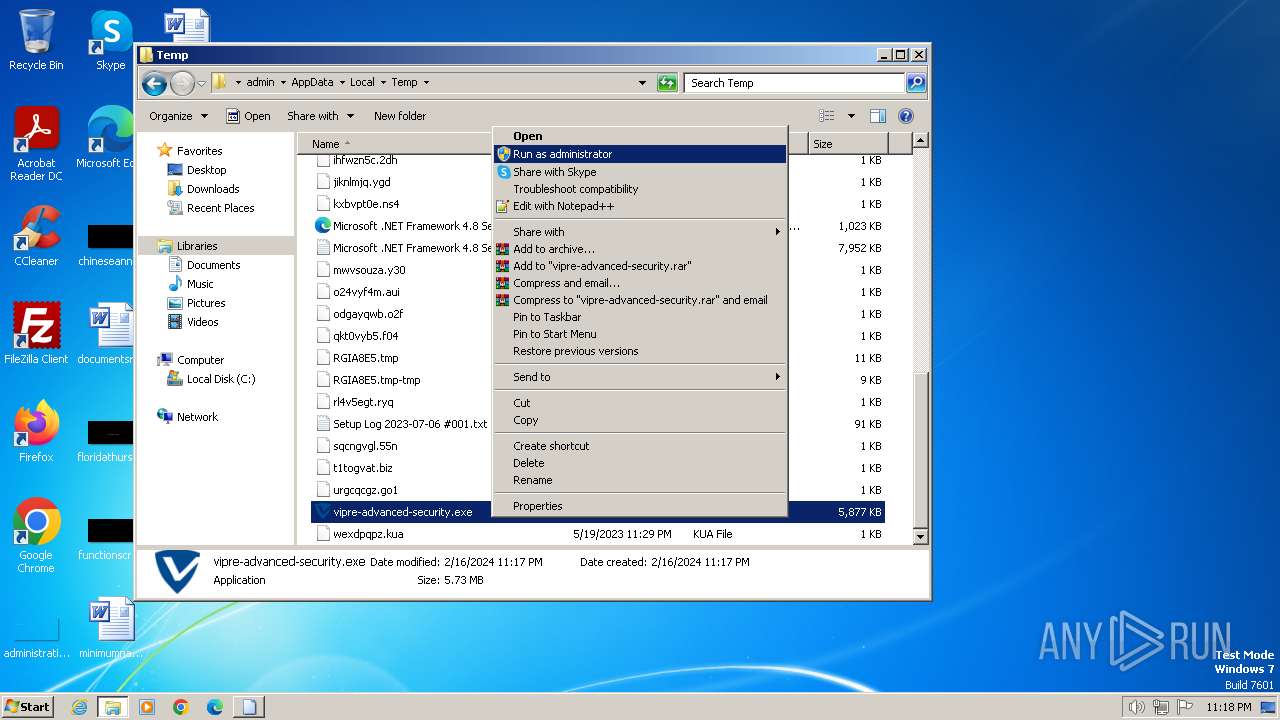Select Cut in the context menu
The image size is (1280, 720).
pos(640,403)
